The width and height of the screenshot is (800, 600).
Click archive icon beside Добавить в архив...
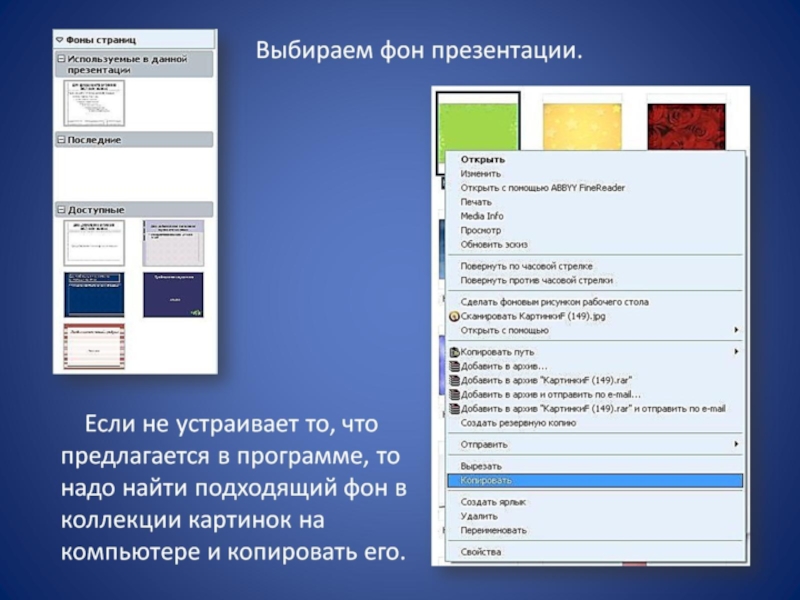454,366
